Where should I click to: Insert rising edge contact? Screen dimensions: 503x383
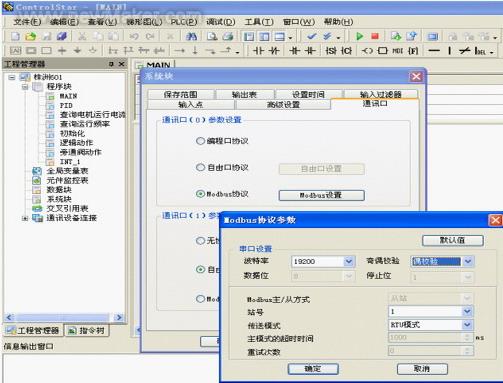point(295,51)
